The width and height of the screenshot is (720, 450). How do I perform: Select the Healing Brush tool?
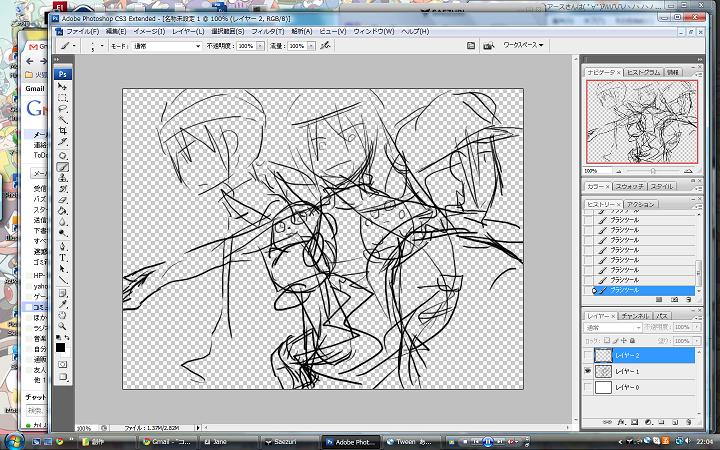[62, 156]
